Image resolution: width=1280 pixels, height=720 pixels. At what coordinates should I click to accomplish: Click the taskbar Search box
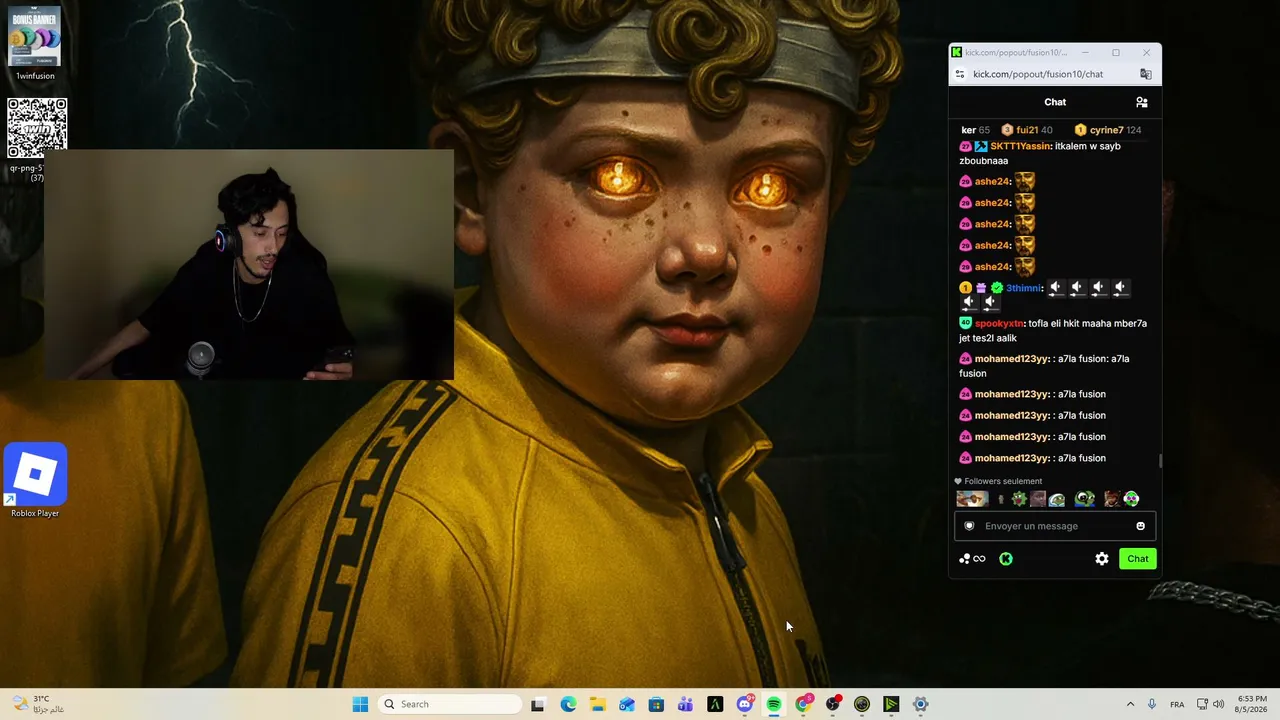pyautogui.click(x=451, y=704)
